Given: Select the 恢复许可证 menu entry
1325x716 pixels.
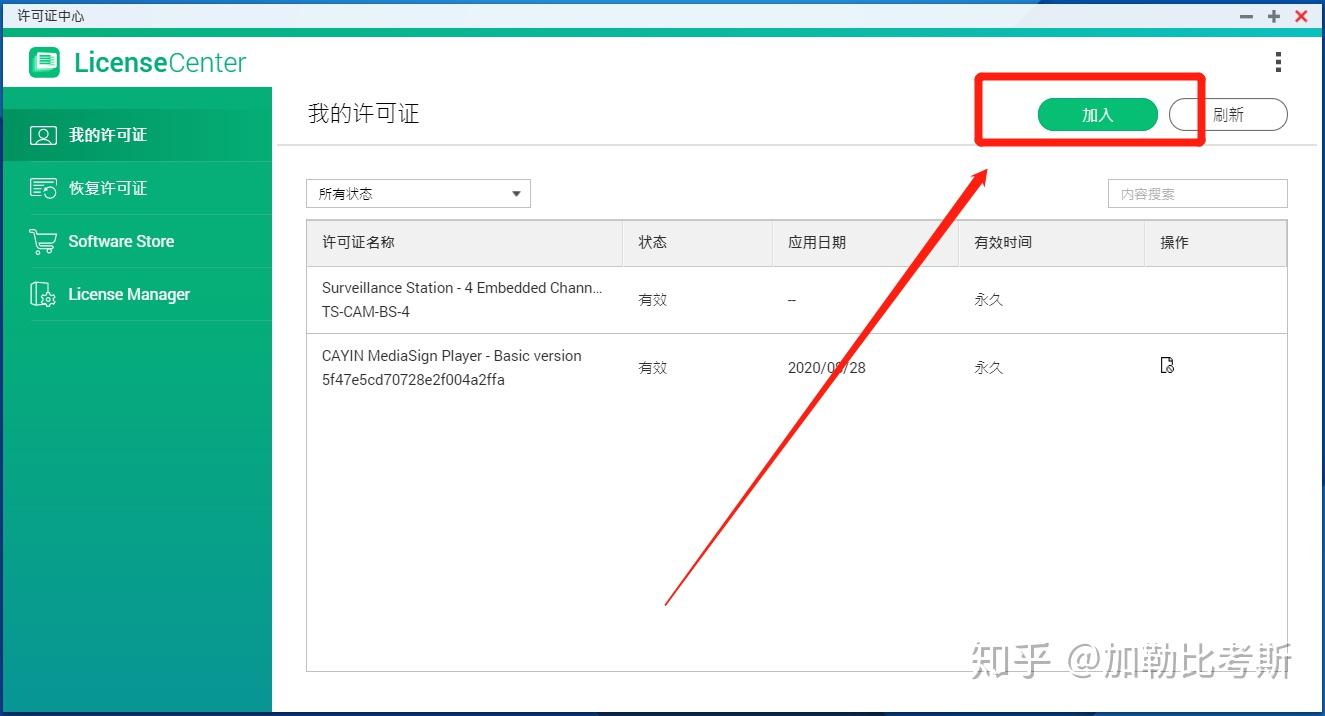Looking at the screenshot, I should (110, 188).
